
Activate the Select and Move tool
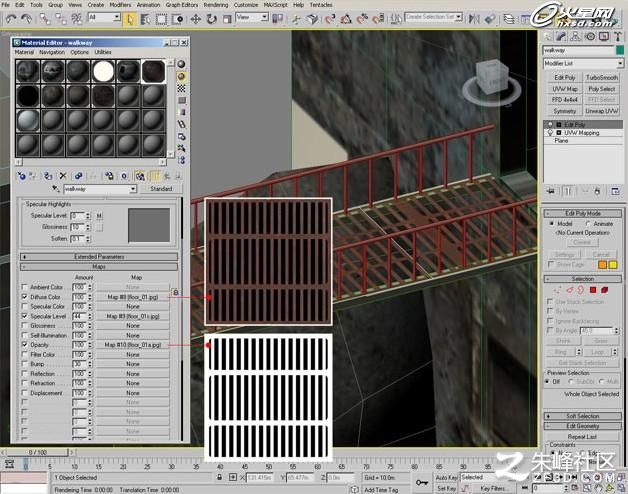point(195,19)
